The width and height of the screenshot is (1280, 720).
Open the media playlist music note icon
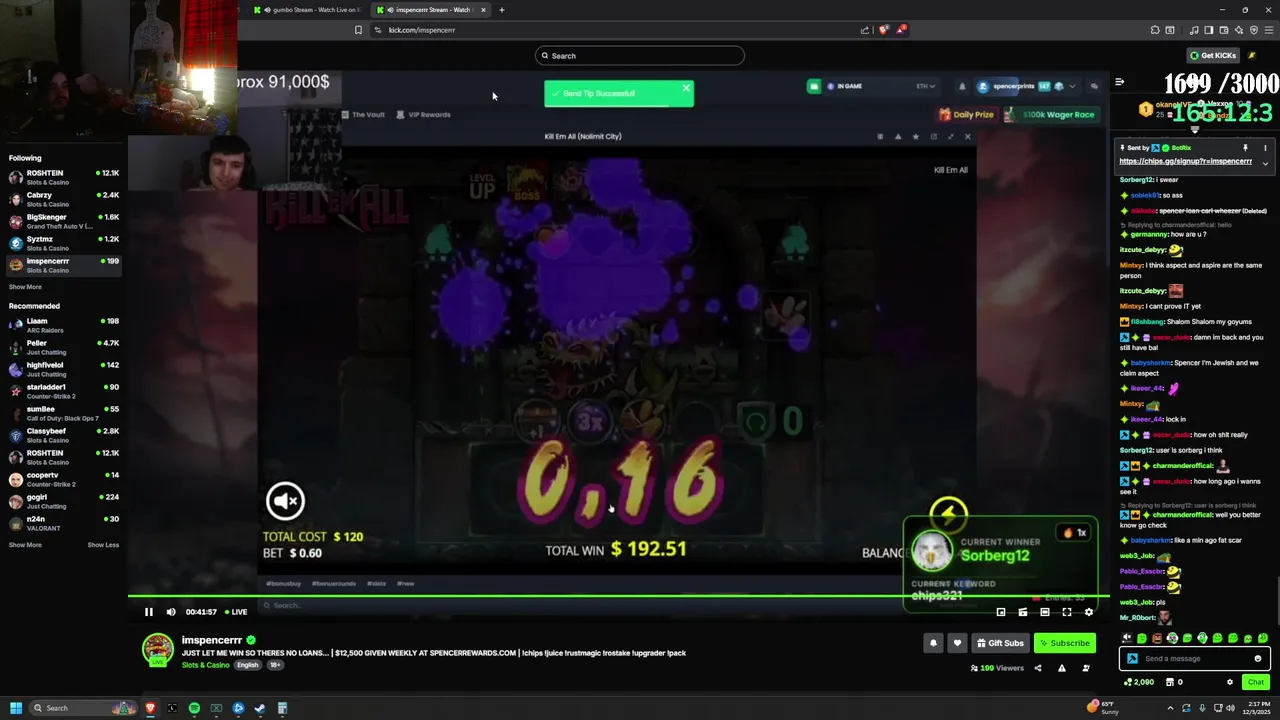tap(1194, 30)
